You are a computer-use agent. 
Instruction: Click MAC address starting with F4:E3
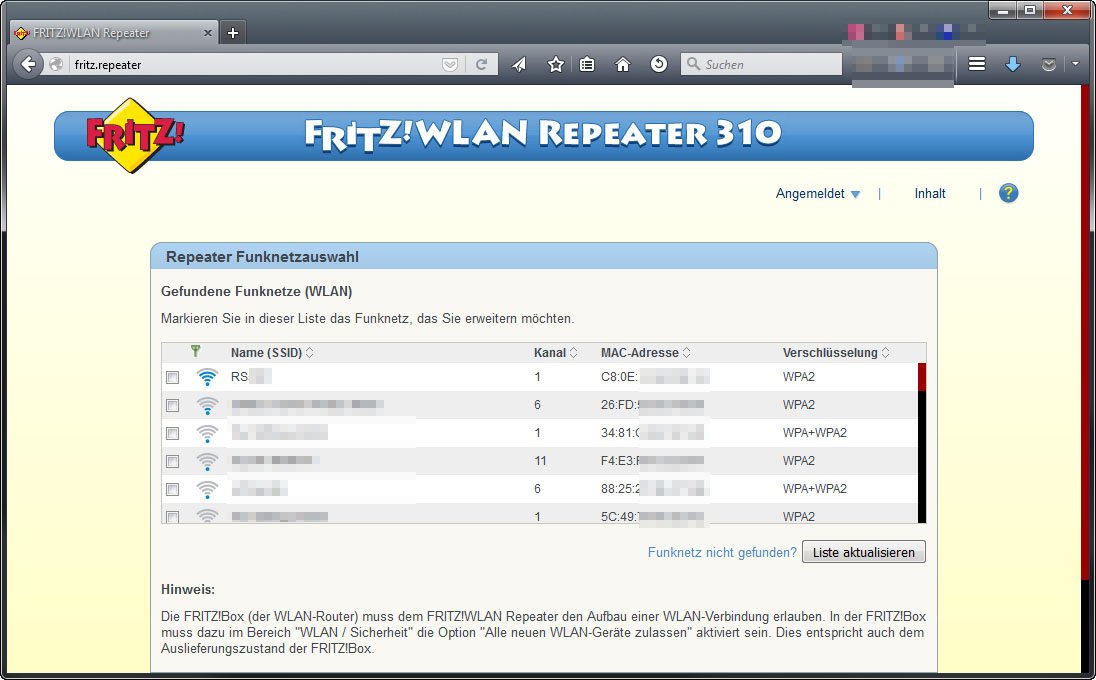tap(653, 461)
